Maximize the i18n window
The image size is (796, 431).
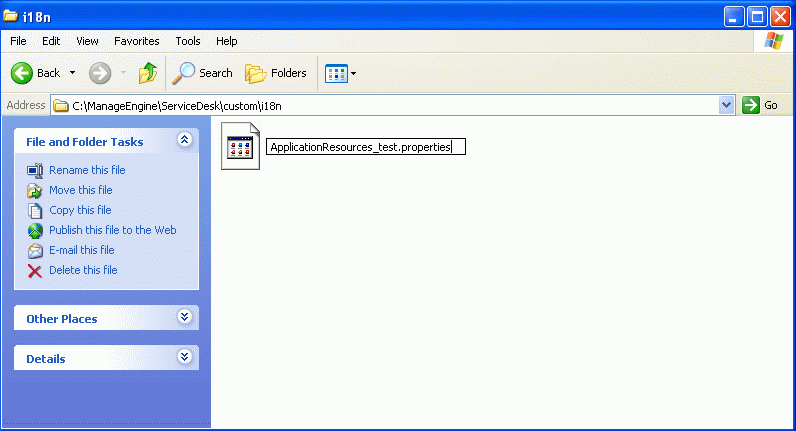coord(757,17)
